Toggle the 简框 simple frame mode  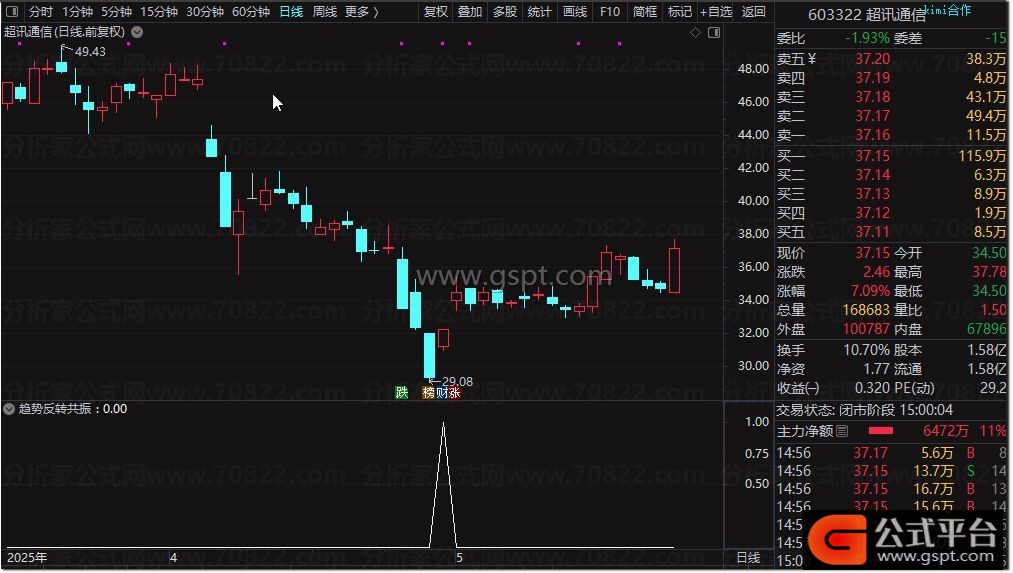pos(645,12)
